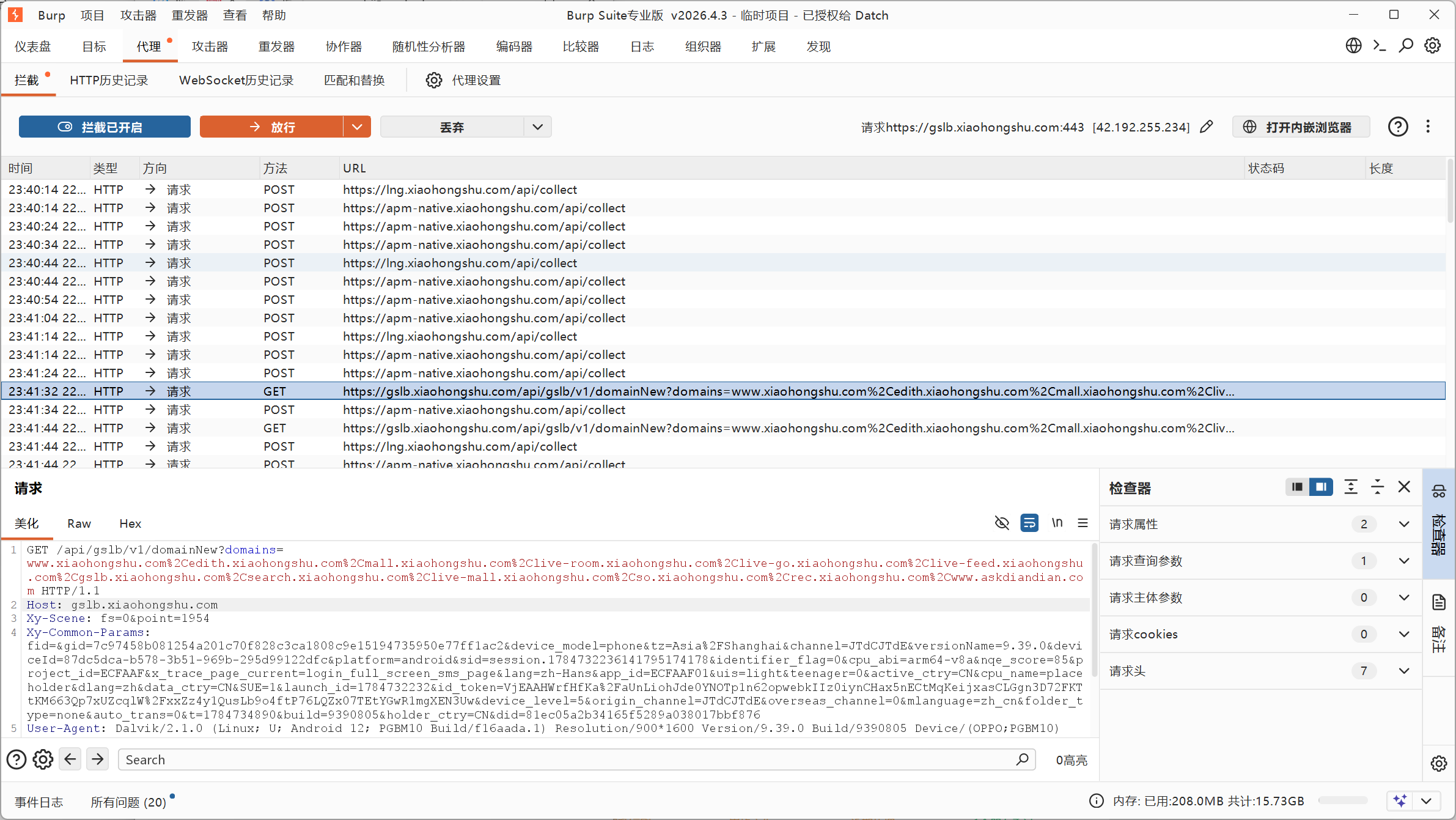Image resolution: width=1456 pixels, height=820 pixels.
Task: Open the WebSocket历史记录 sub-tab
Action: 236,80
